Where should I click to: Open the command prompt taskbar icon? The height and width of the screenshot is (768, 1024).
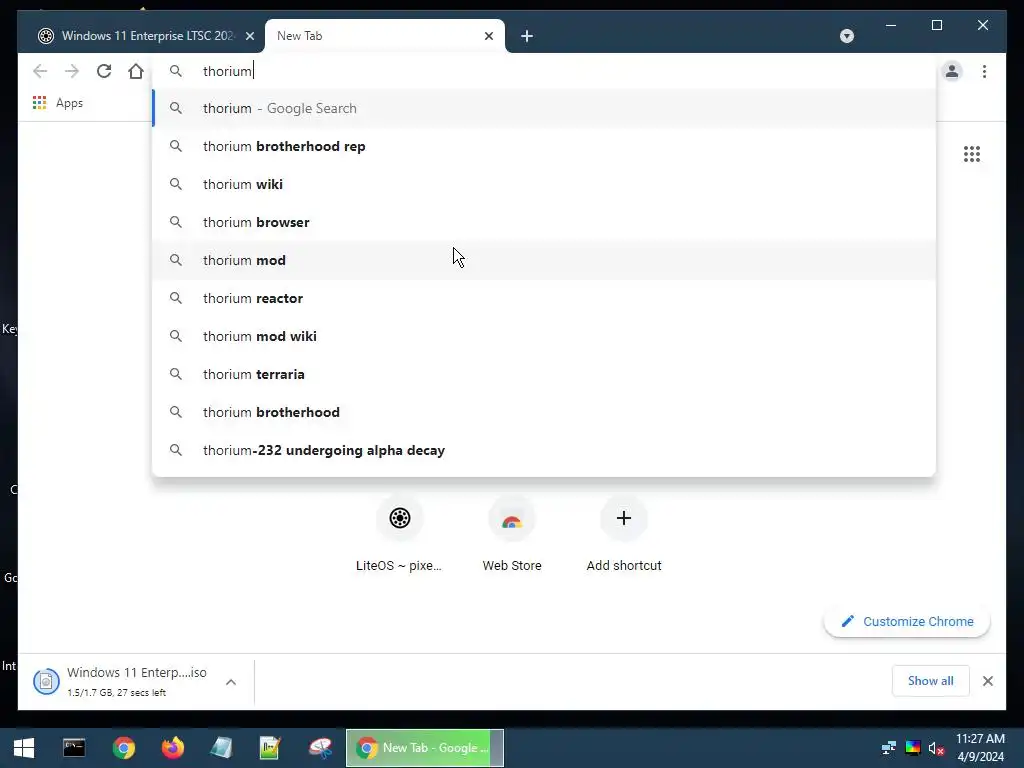(74, 748)
